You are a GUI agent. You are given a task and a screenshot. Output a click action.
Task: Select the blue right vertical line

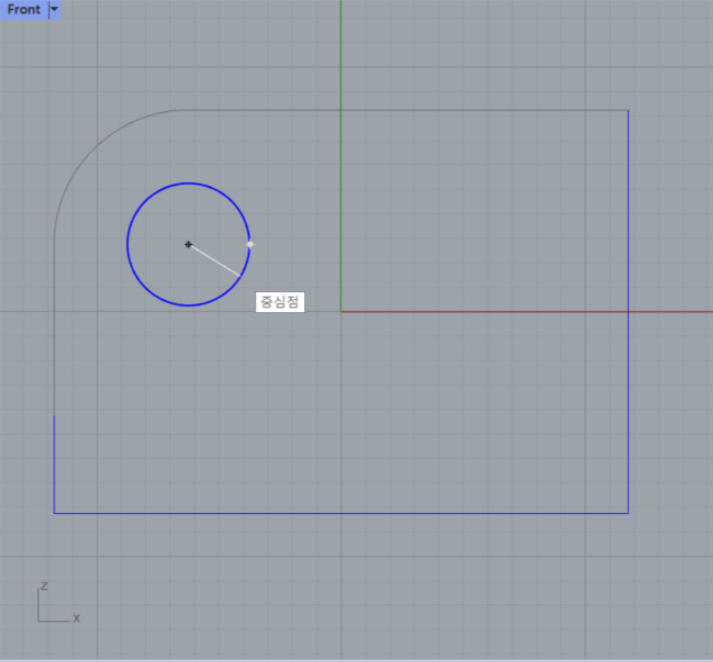pyautogui.click(x=628, y=311)
